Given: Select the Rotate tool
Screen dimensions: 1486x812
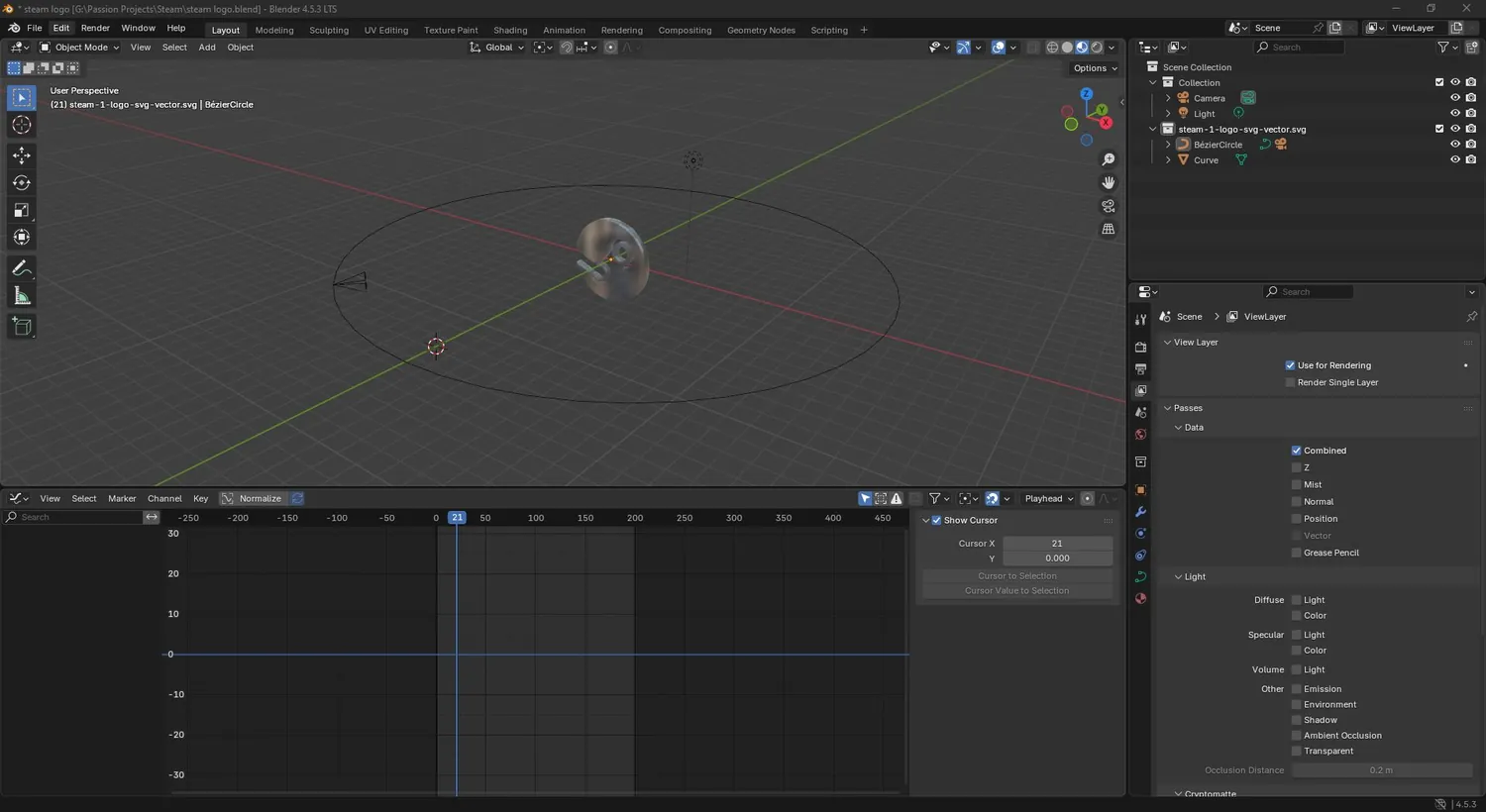Looking at the screenshot, I should [x=22, y=182].
